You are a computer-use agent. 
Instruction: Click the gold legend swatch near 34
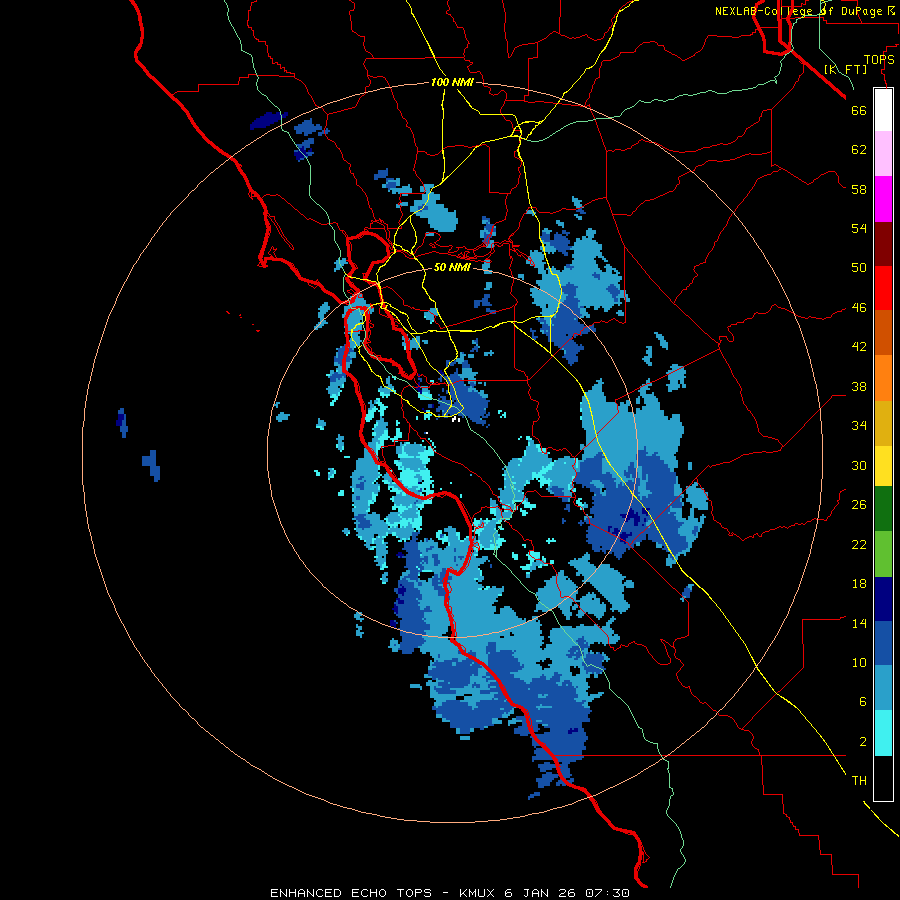pyautogui.click(x=883, y=422)
